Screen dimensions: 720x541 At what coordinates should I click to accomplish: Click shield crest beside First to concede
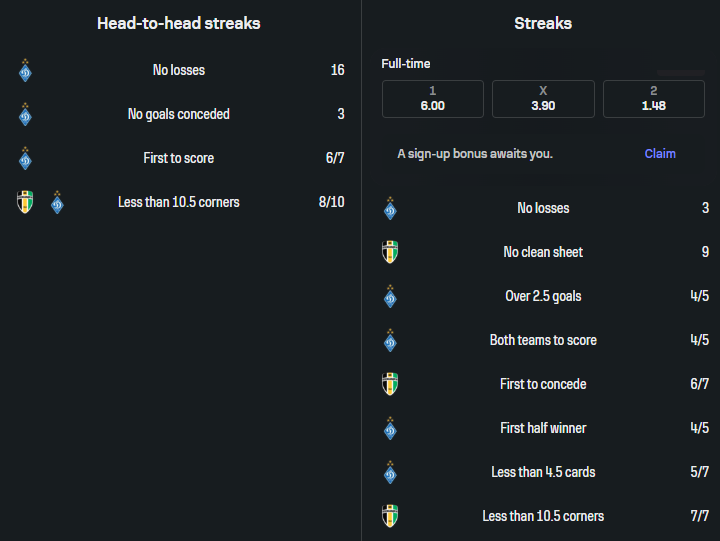click(390, 384)
